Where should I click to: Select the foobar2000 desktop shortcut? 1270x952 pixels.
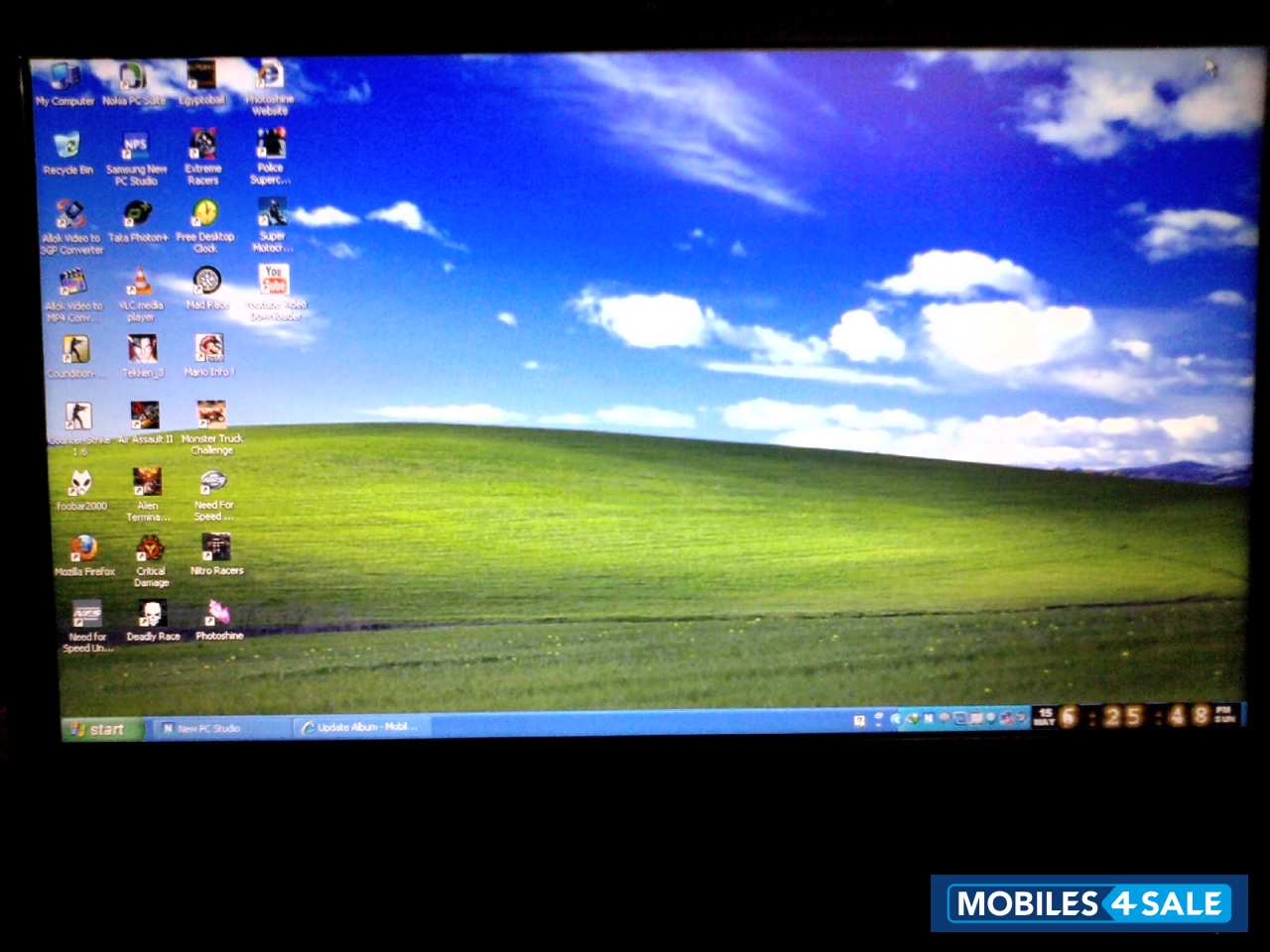[80, 483]
